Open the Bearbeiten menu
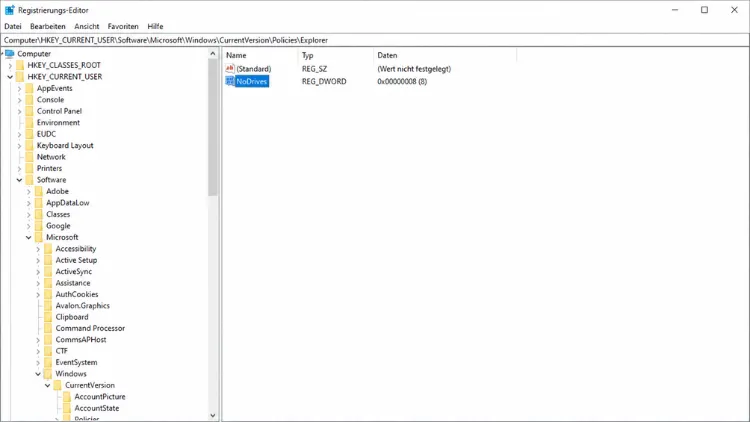 point(48,26)
